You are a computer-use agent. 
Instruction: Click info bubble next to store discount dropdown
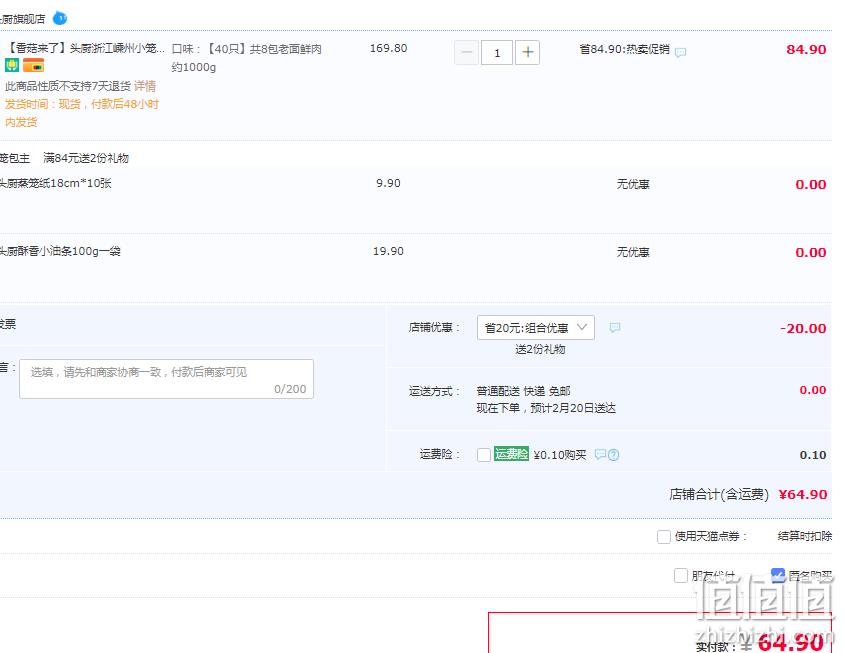coord(615,327)
